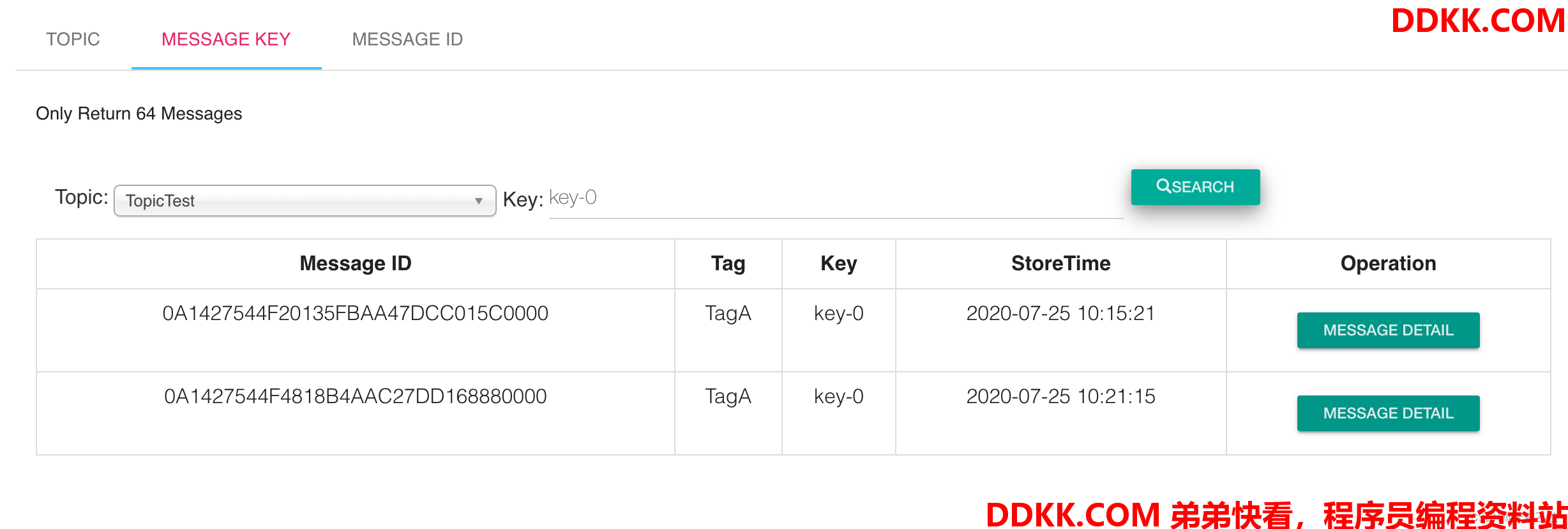Click the Message ID column header

[x=355, y=263]
